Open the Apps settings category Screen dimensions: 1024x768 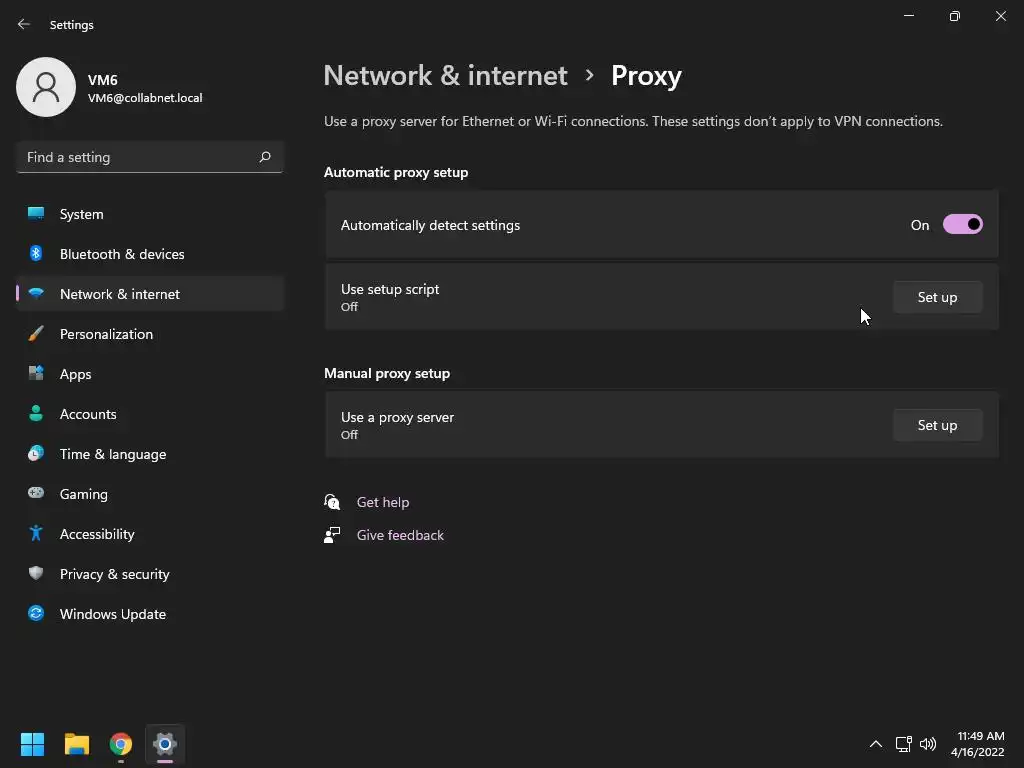[x=75, y=374]
